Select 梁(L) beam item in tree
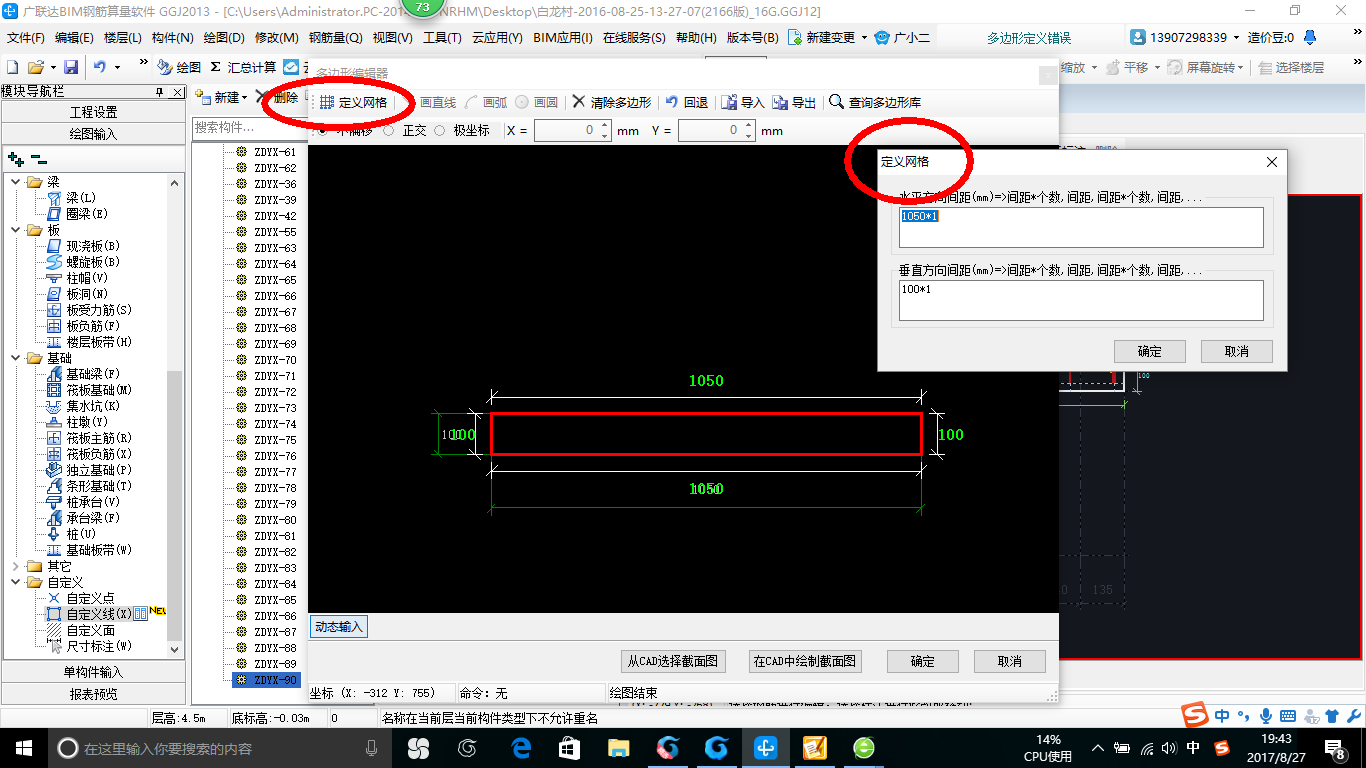This screenshot has width=1366, height=768. click(x=82, y=198)
